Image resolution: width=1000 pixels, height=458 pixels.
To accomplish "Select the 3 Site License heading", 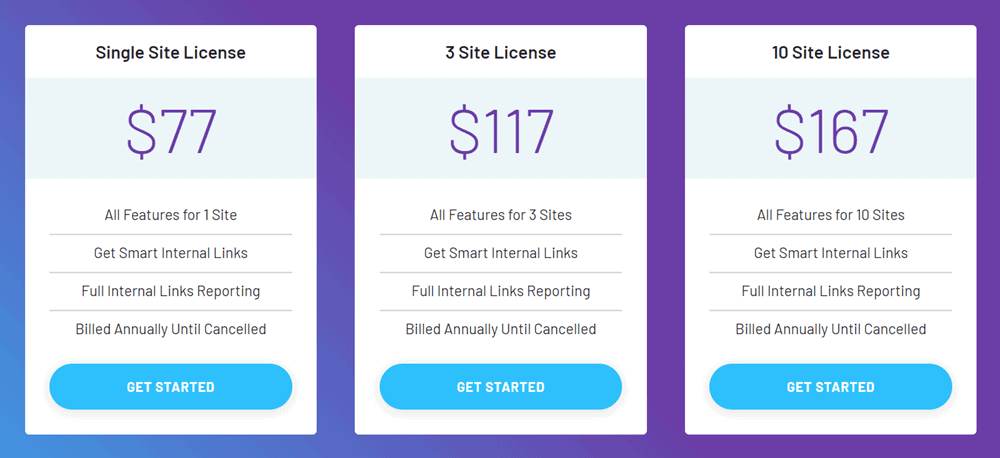I will tap(501, 52).
